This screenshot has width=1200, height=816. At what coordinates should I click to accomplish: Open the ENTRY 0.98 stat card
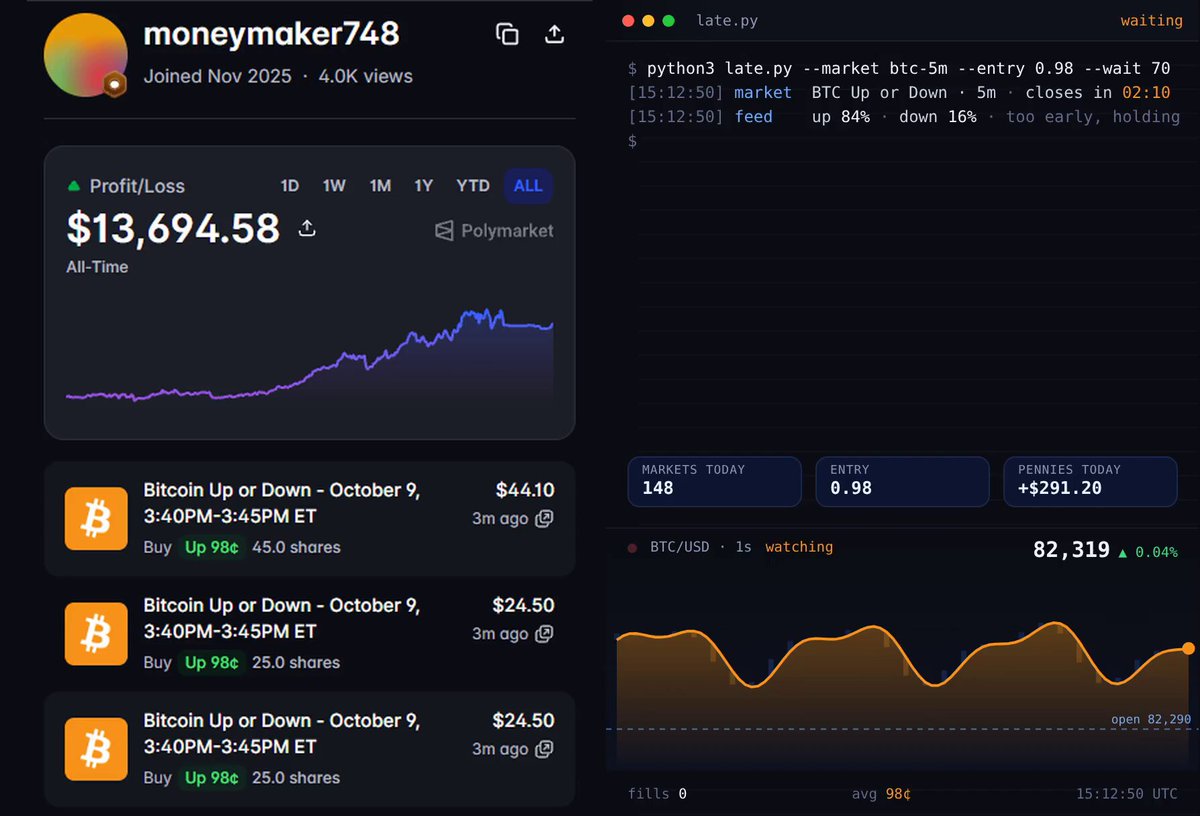[x=902, y=482]
